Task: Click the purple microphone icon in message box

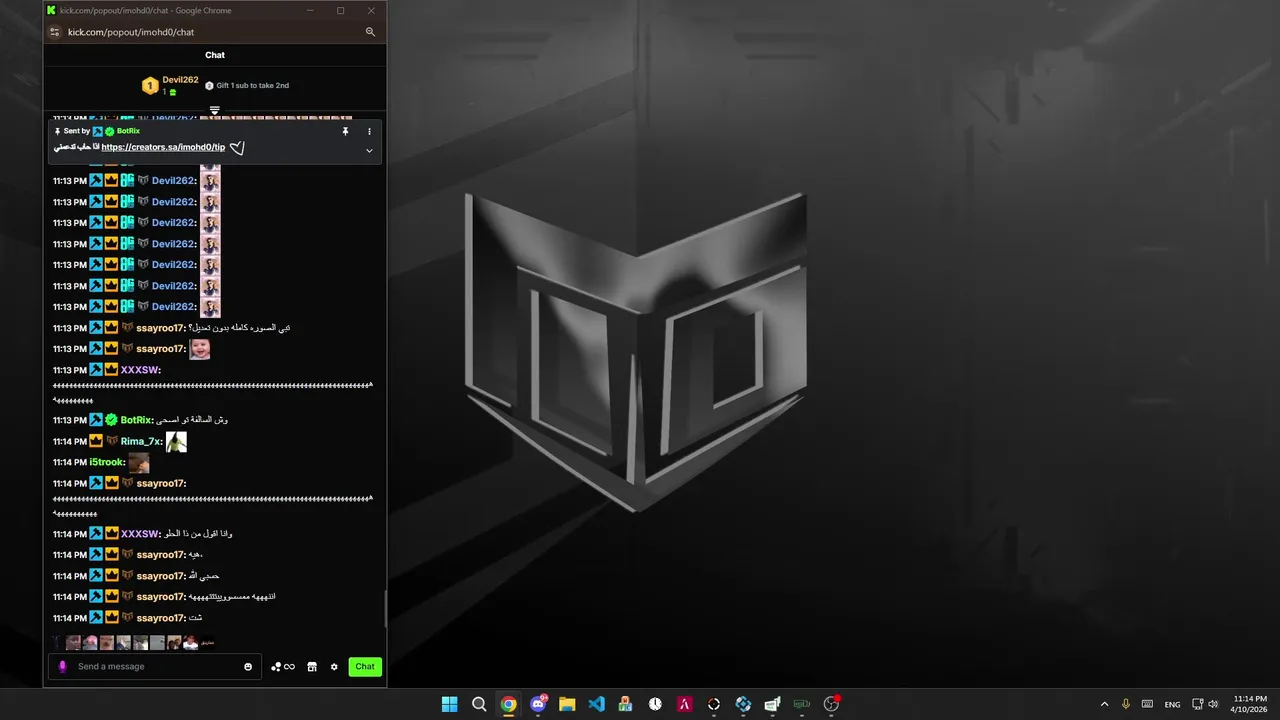Action: tap(62, 666)
